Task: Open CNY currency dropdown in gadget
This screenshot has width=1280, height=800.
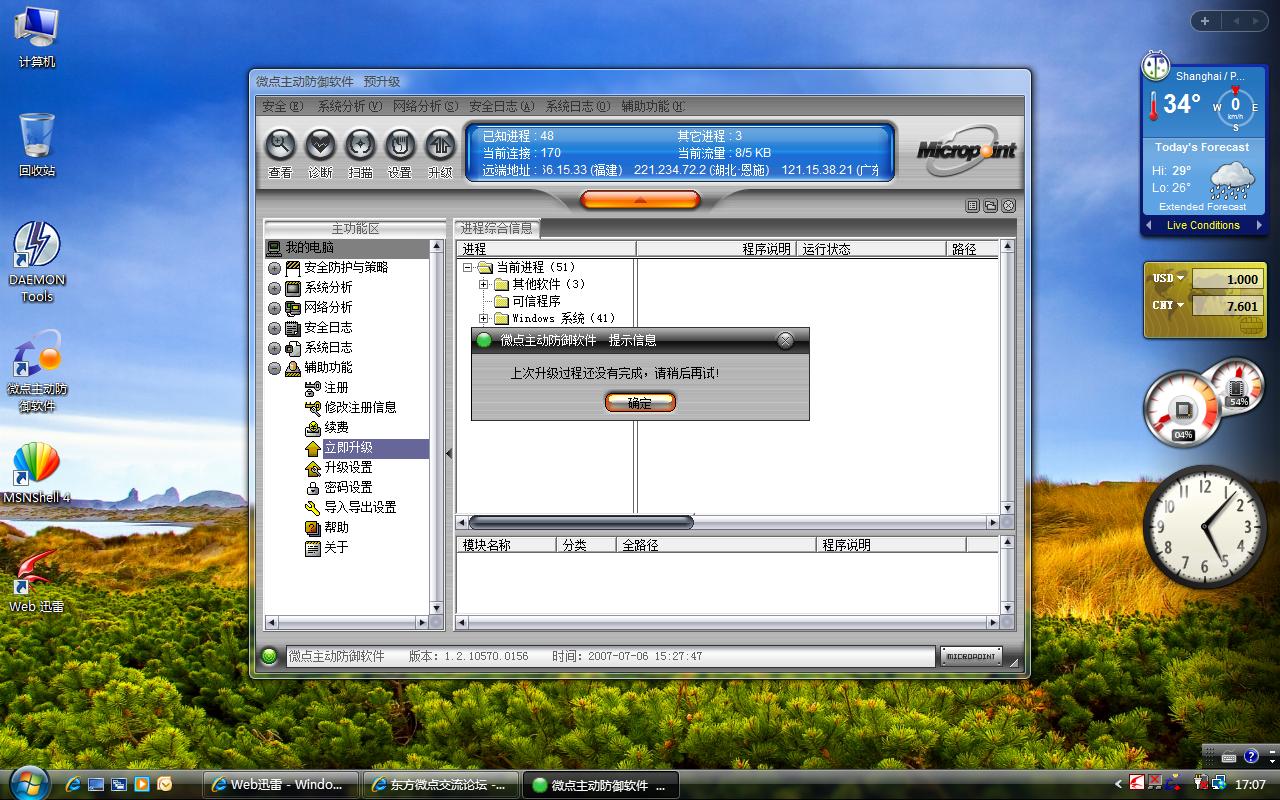Action: click(1168, 305)
